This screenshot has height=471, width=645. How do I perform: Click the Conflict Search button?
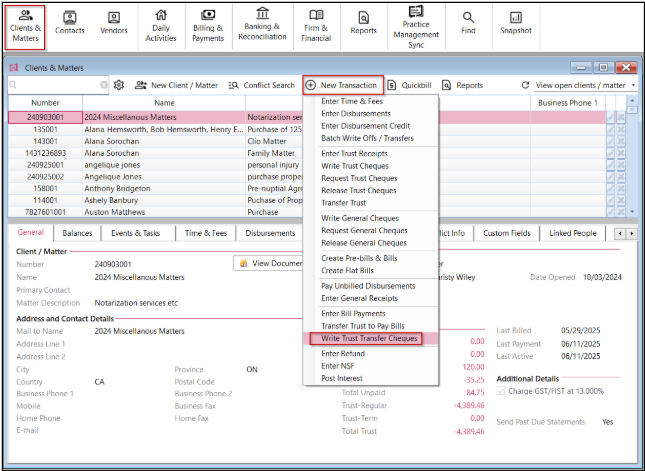point(262,85)
